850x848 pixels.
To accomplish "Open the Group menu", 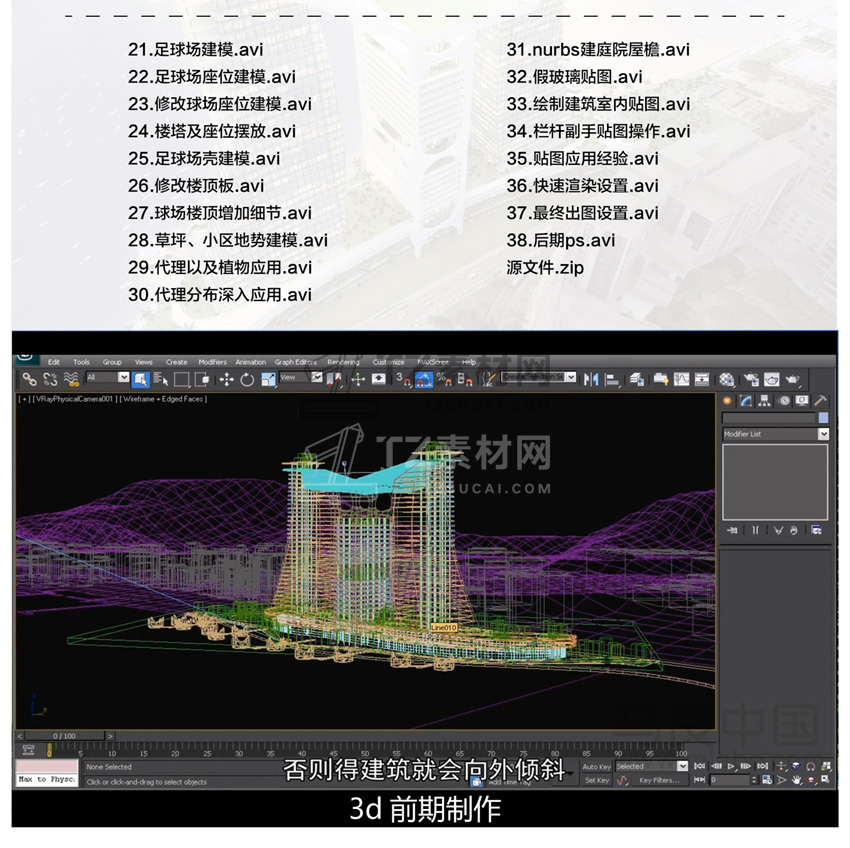I will click(112, 362).
